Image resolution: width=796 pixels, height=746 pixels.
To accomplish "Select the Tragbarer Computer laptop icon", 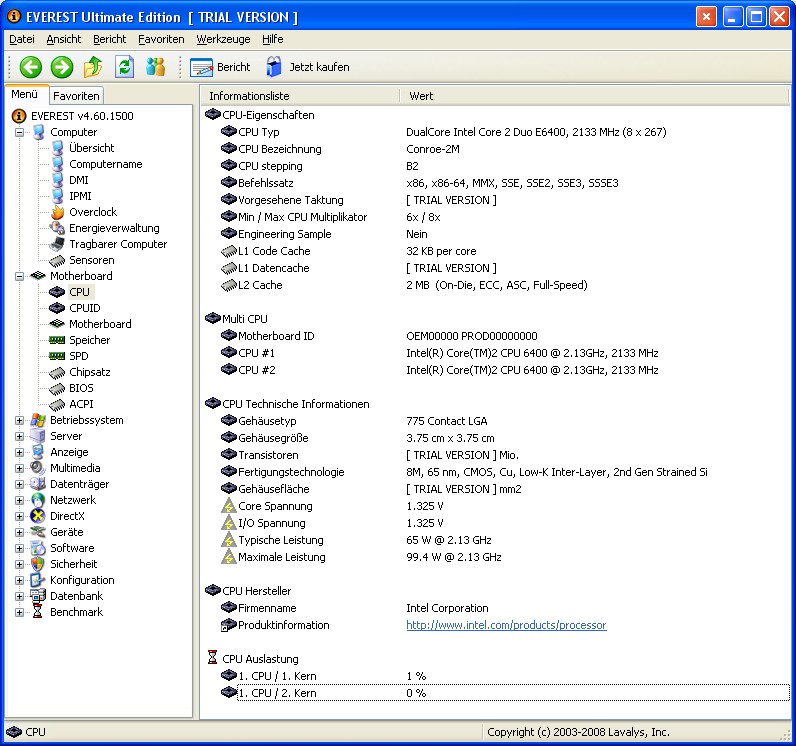I will (x=57, y=244).
